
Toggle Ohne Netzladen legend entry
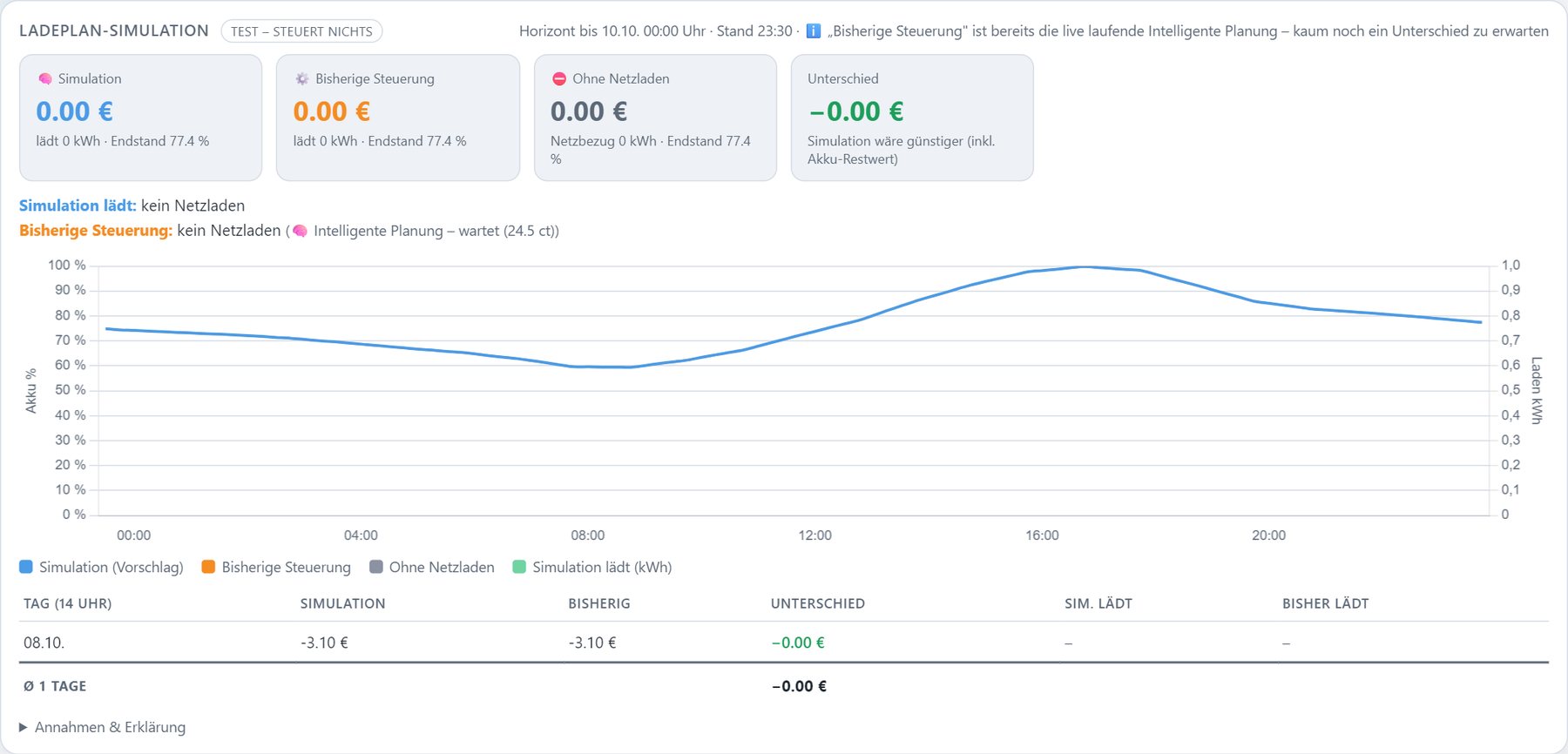pos(432,567)
